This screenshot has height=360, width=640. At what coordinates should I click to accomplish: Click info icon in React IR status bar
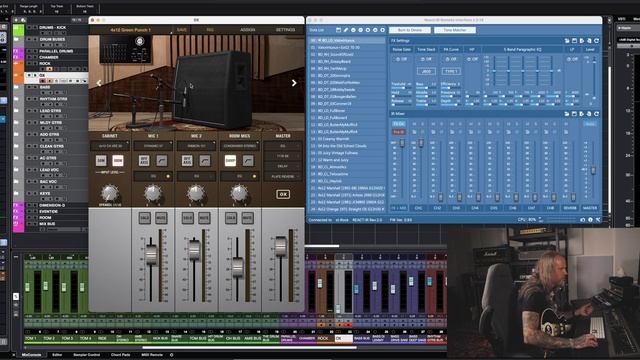[590, 220]
